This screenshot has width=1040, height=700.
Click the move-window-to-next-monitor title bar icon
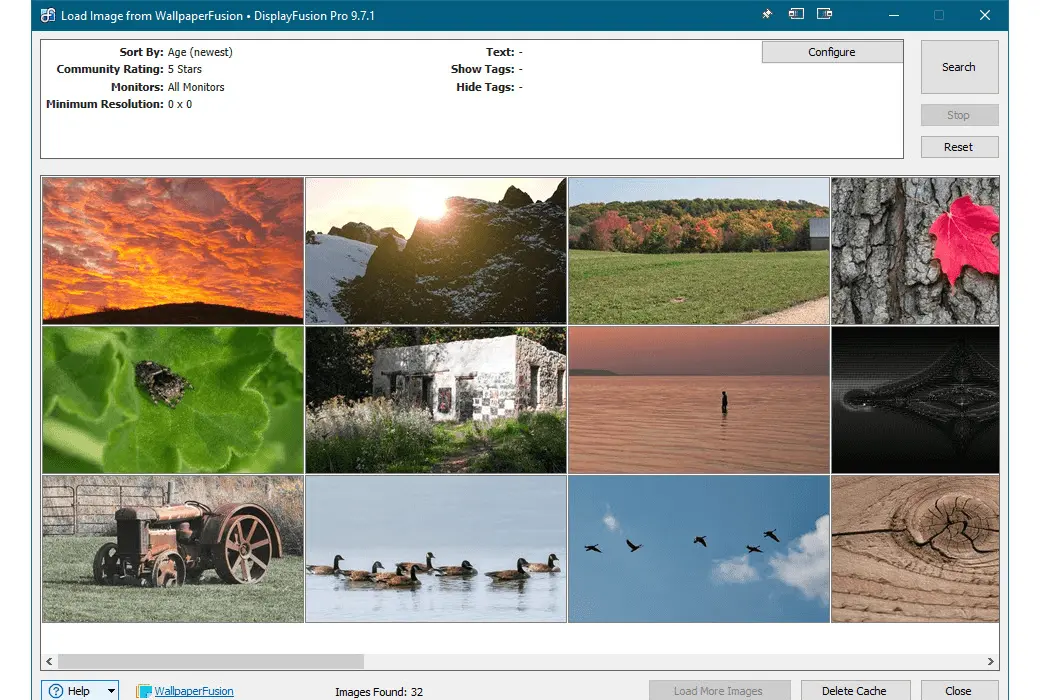click(824, 14)
